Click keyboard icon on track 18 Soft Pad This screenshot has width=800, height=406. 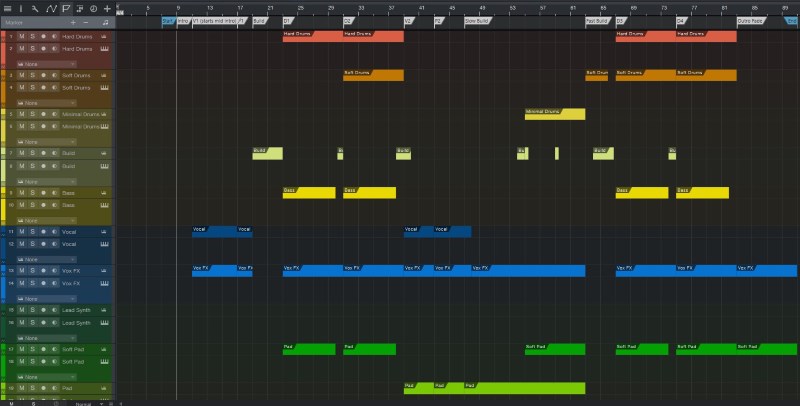104,362
